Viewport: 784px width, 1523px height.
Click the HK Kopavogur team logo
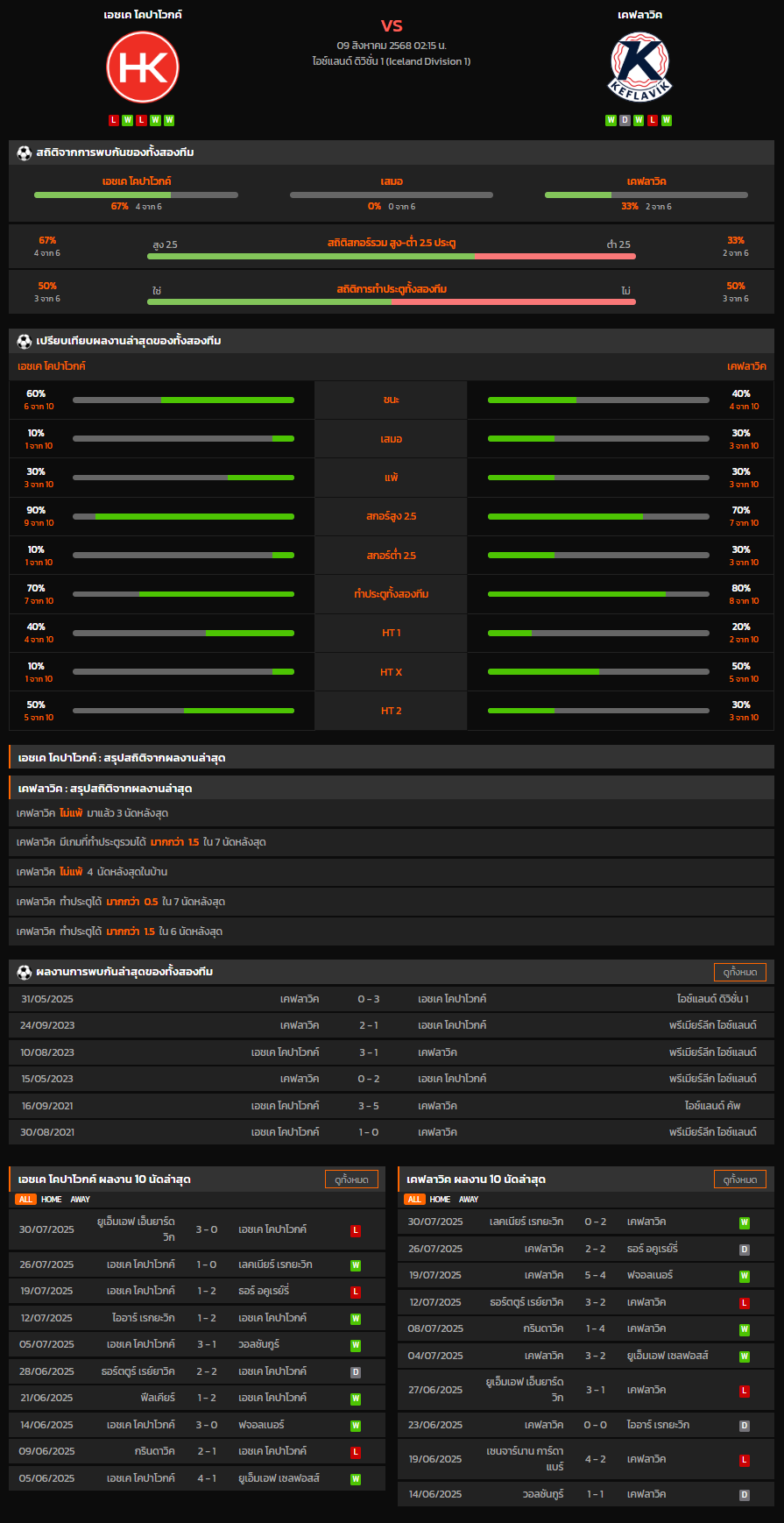(x=143, y=67)
